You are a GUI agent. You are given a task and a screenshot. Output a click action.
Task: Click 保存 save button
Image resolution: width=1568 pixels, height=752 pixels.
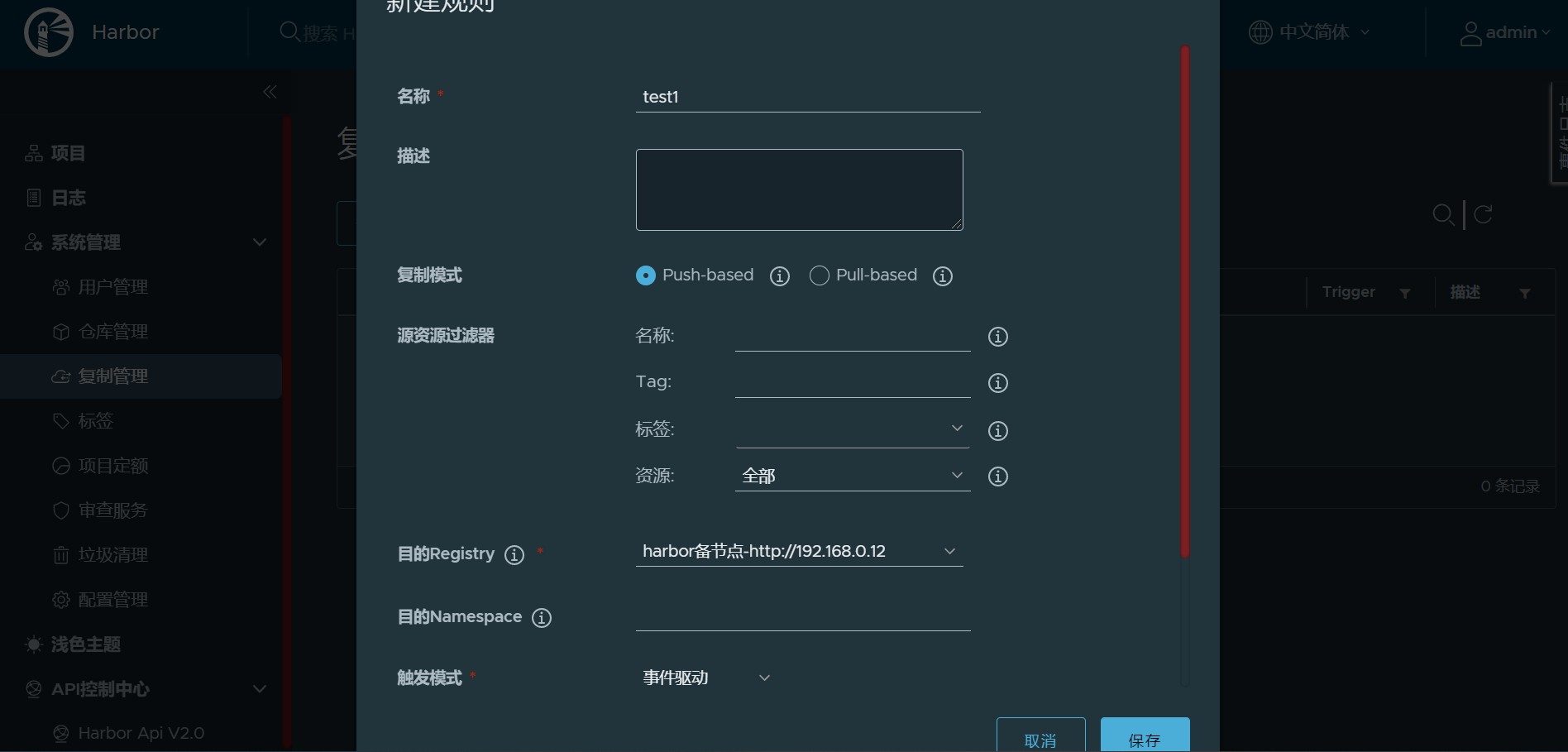1145,736
